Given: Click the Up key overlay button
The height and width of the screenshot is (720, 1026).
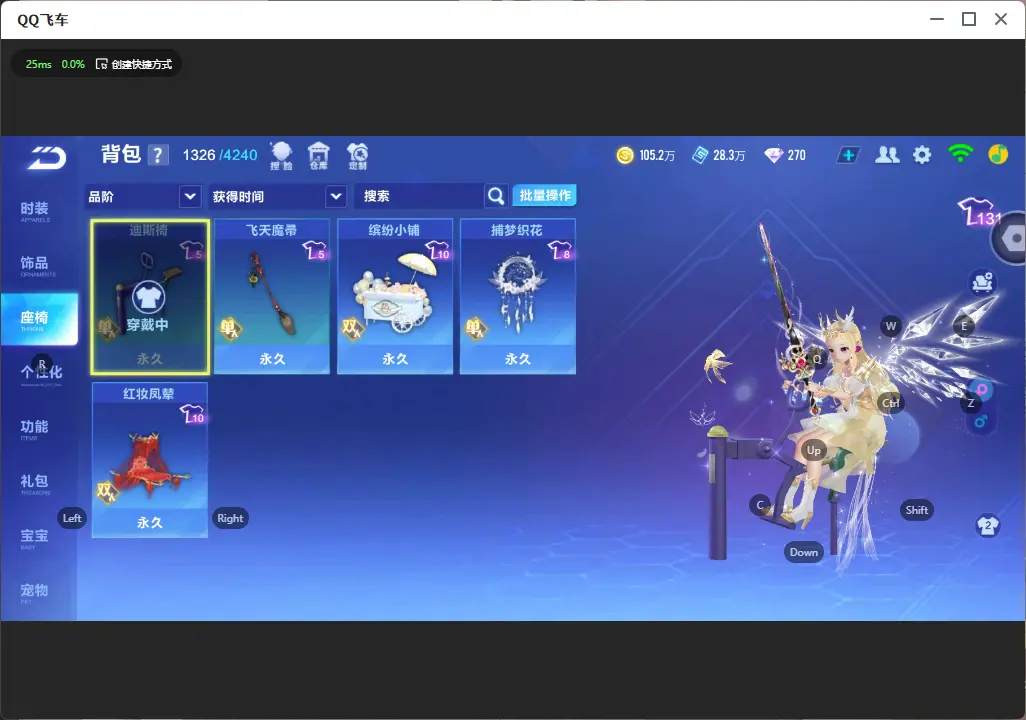Looking at the screenshot, I should click(813, 450).
